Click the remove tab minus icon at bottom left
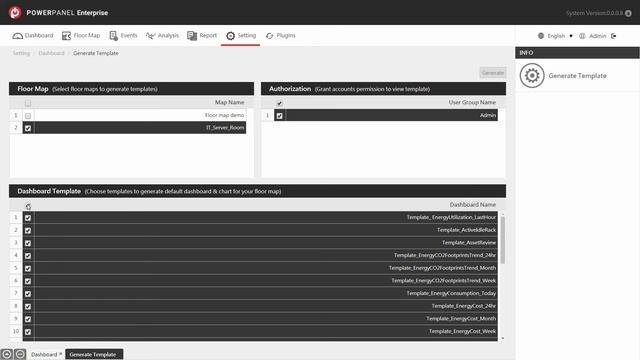640x360 pixels. pos(20,354)
